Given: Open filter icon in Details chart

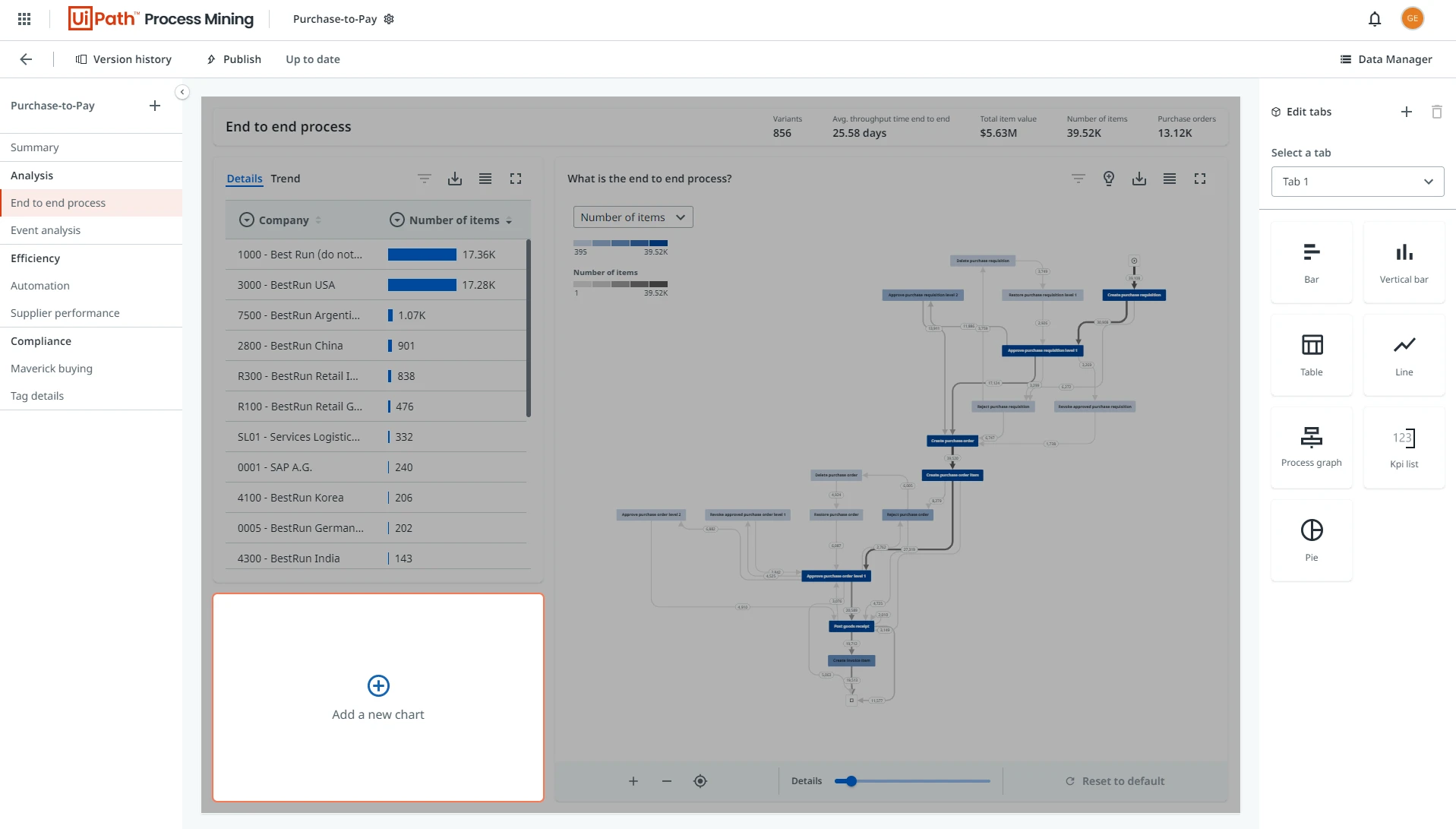Looking at the screenshot, I should click(425, 179).
